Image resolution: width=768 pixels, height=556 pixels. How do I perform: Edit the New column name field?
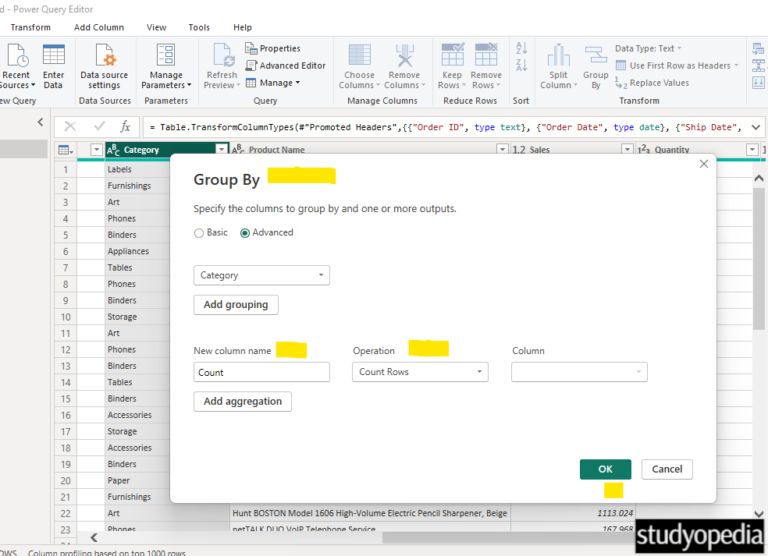[x=262, y=372]
